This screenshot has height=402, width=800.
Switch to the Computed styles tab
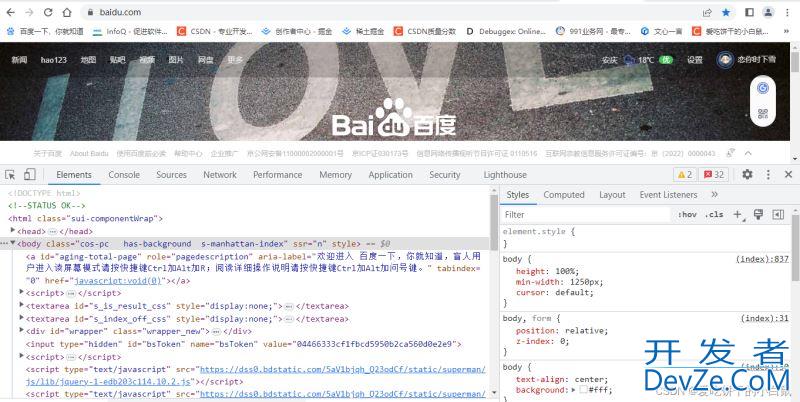[564, 194]
